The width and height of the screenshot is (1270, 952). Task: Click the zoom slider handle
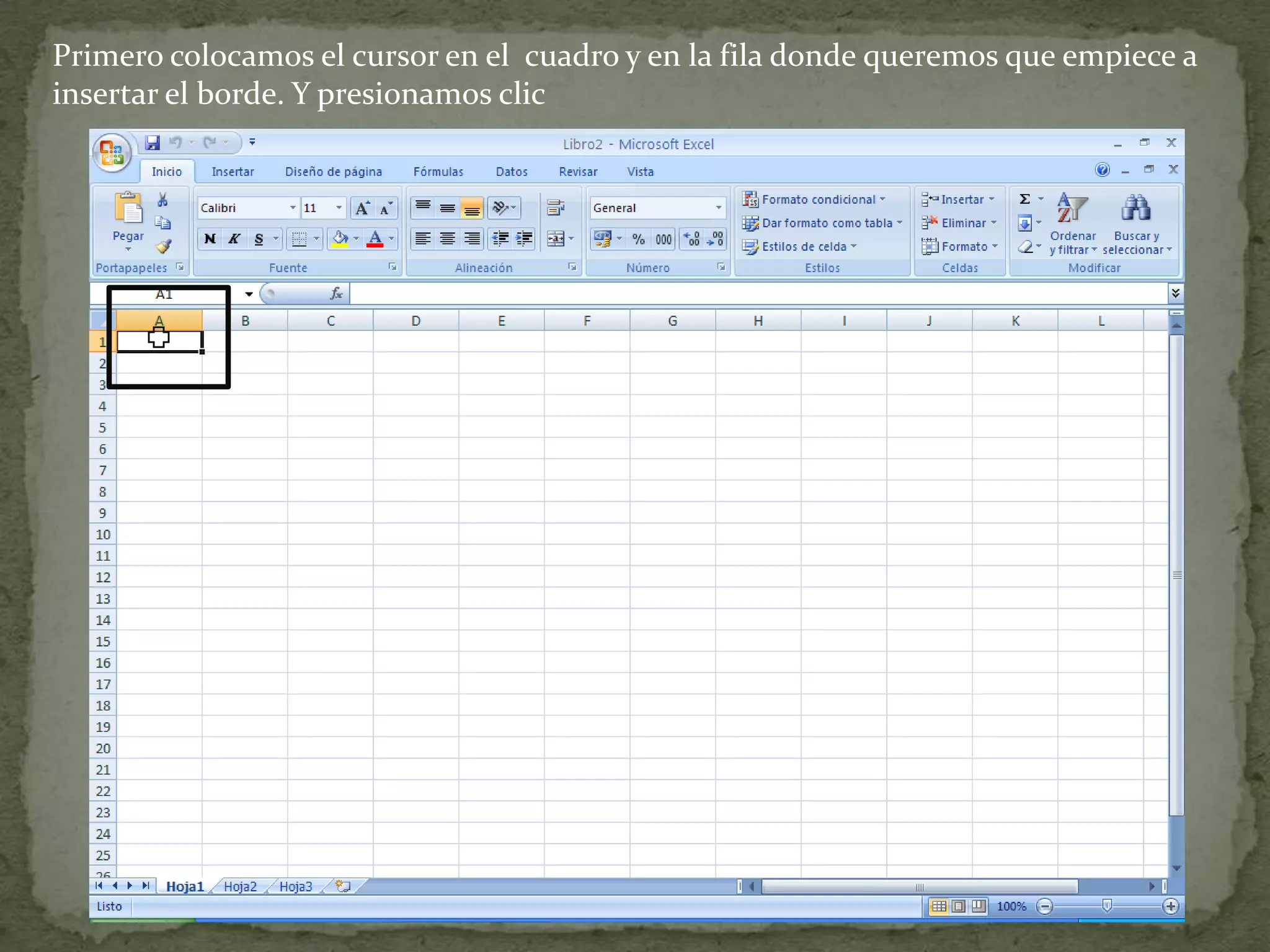click(1107, 906)
